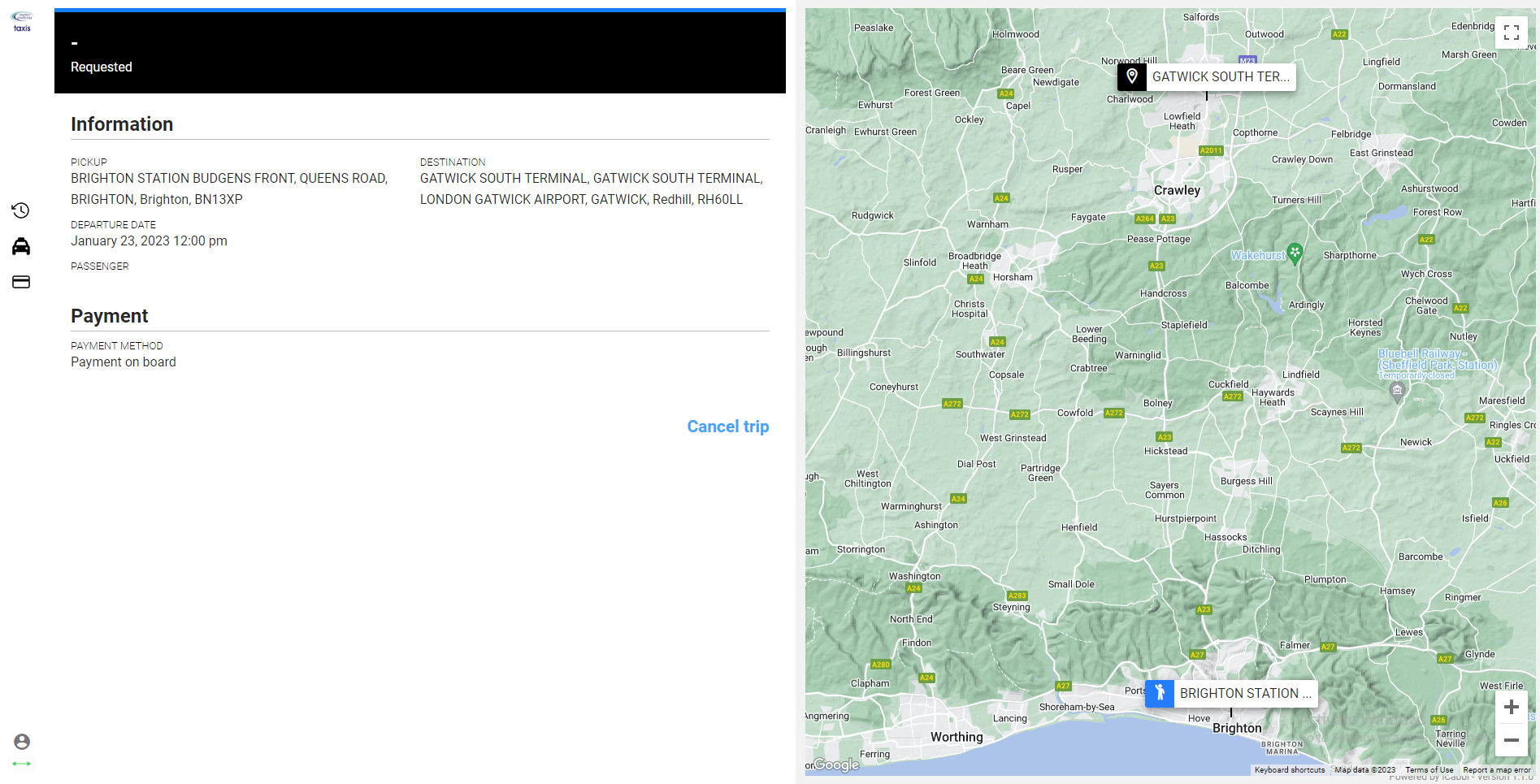Open map Terms of Use
This screenshot has width=1540, height=784.
(x=1429, y=770)
